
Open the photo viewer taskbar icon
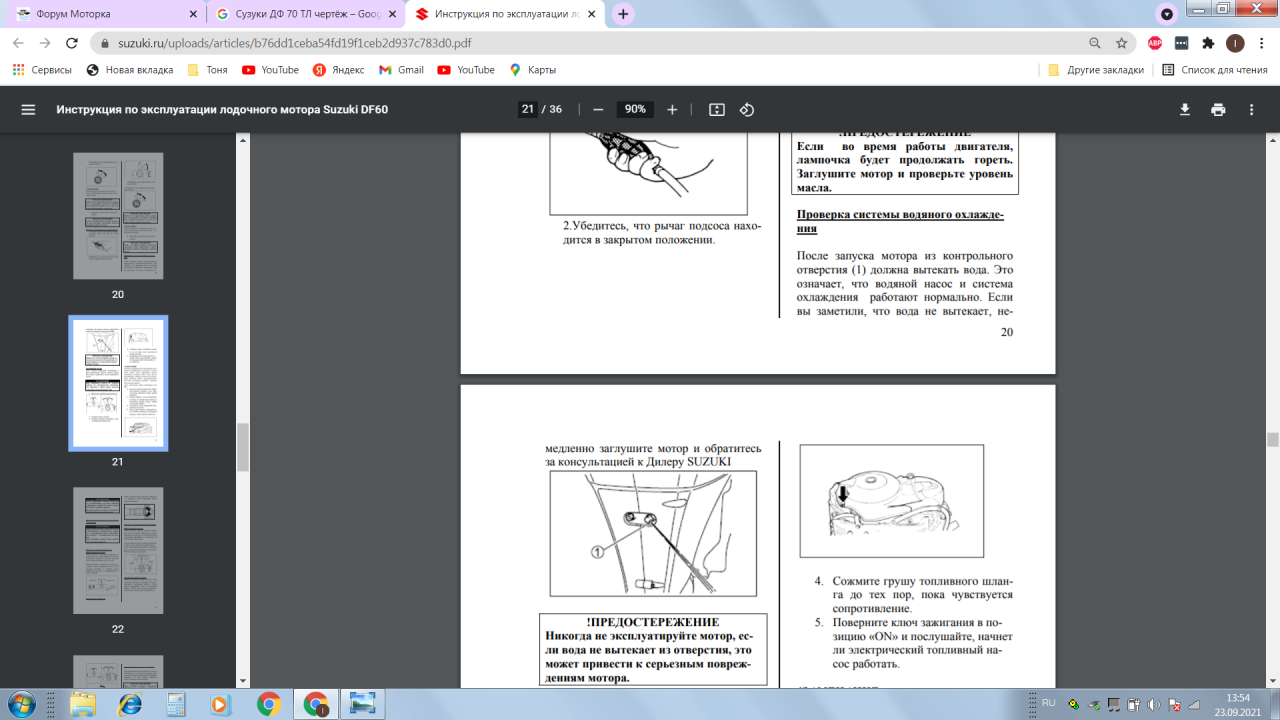click(362, 703)
